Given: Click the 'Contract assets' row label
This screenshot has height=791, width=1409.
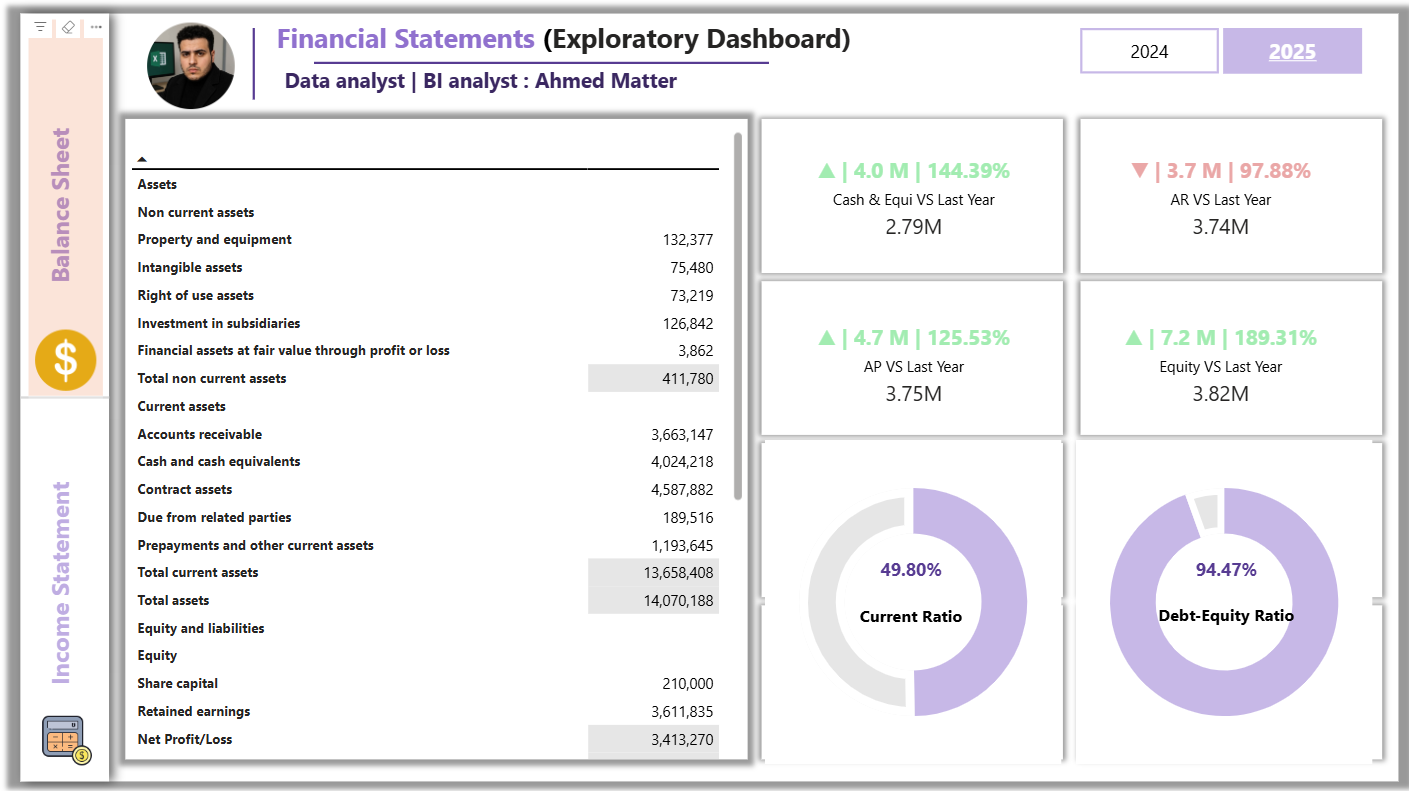Looking at the screenshot, I should (x=185, y=490).
